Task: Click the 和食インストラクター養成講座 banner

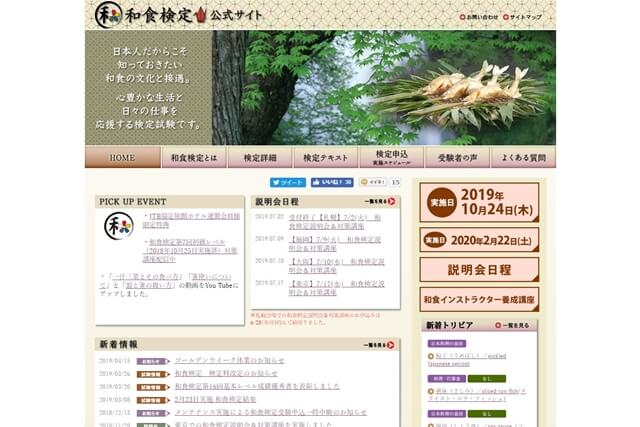Action: tap(479, 300)
